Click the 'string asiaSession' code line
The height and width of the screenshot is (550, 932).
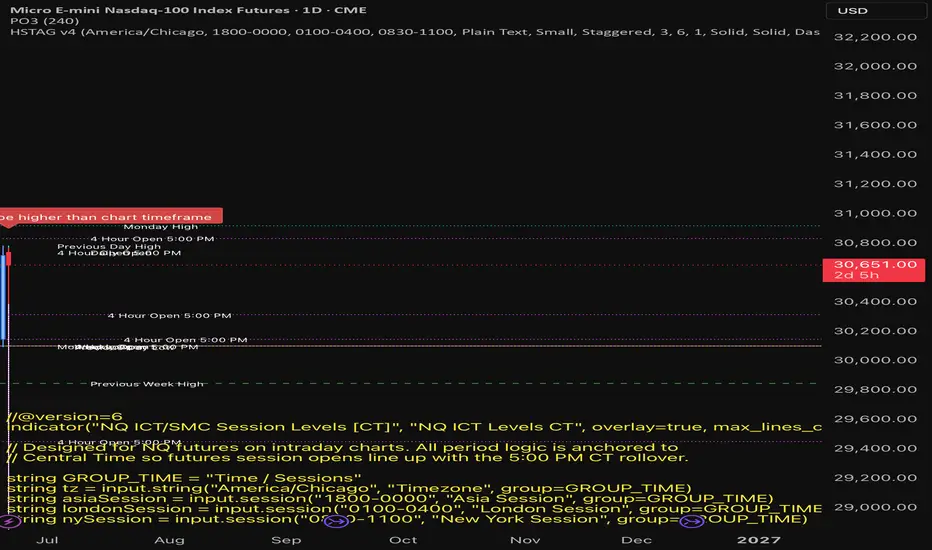coord(391,498)
